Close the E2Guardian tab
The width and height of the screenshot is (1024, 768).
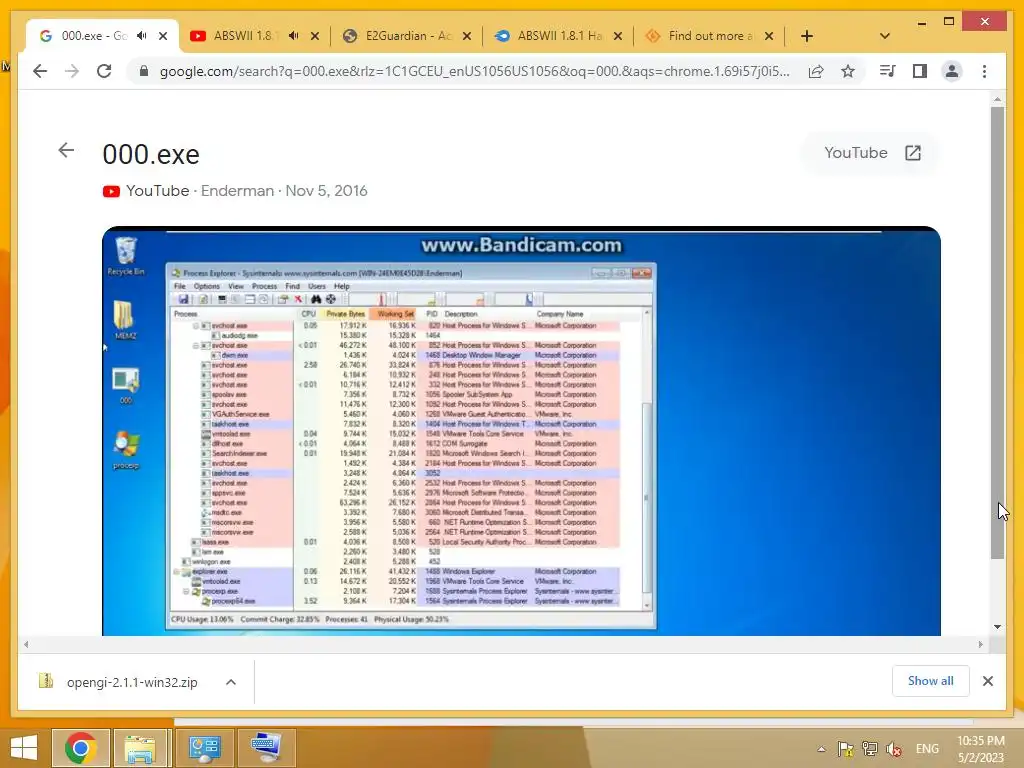click(x=467, y=36)
